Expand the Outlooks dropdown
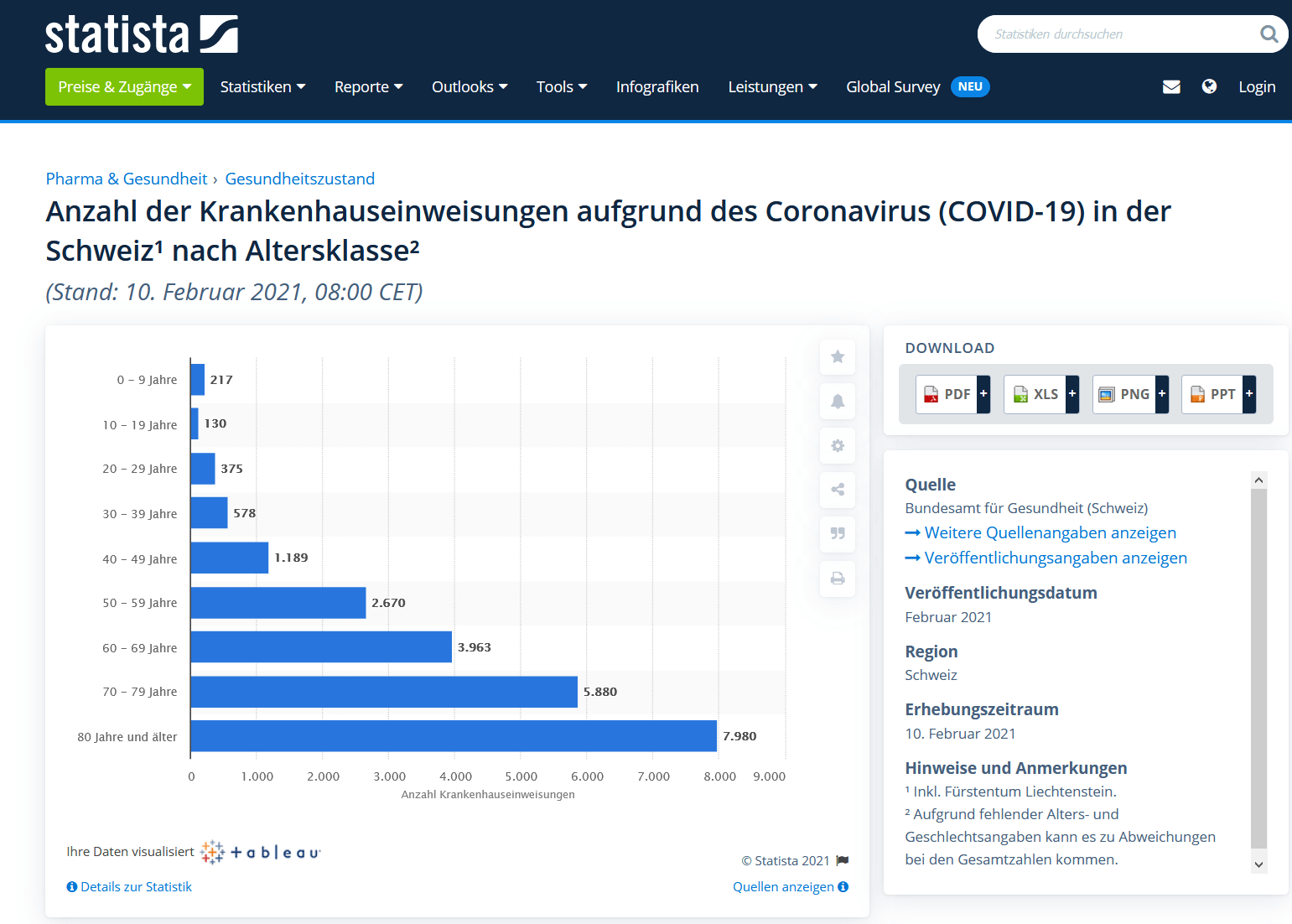The height and width of the screenshot is (924, 1292). [x=470, y=86]
